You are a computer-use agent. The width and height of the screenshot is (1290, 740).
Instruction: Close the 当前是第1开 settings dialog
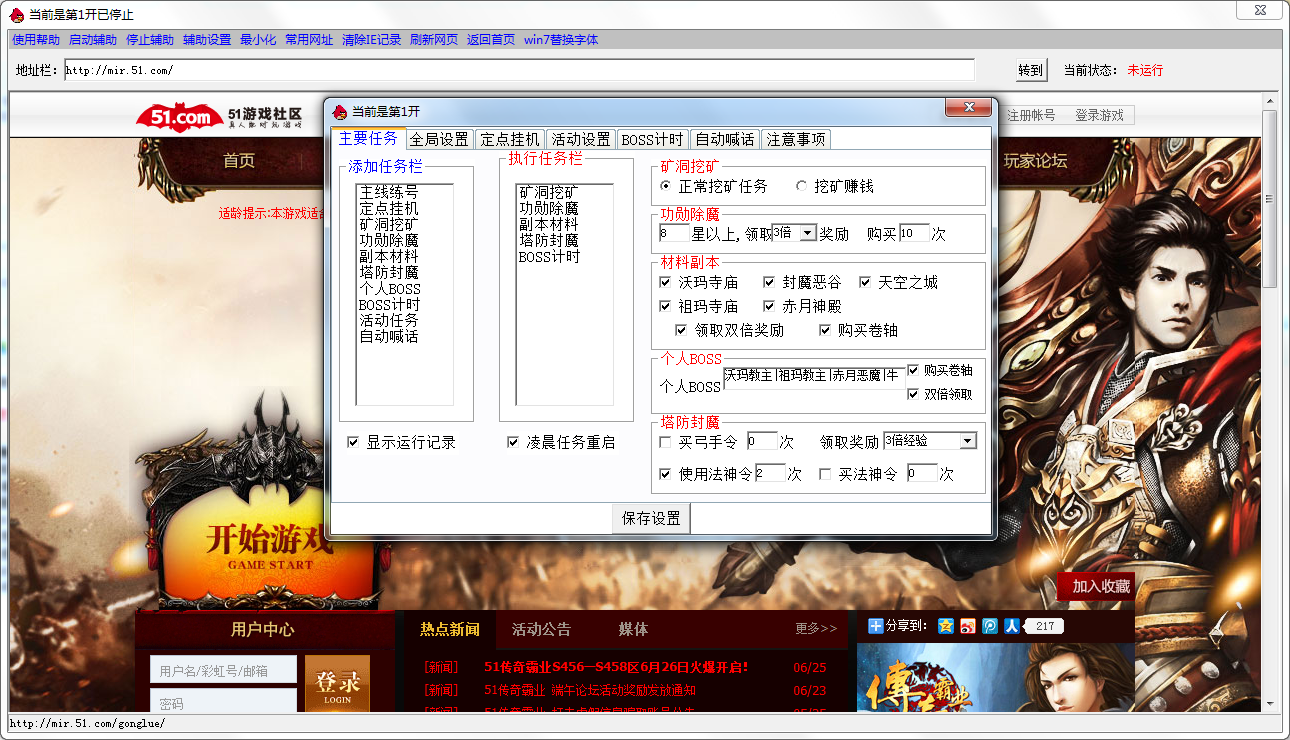point(969,108)
